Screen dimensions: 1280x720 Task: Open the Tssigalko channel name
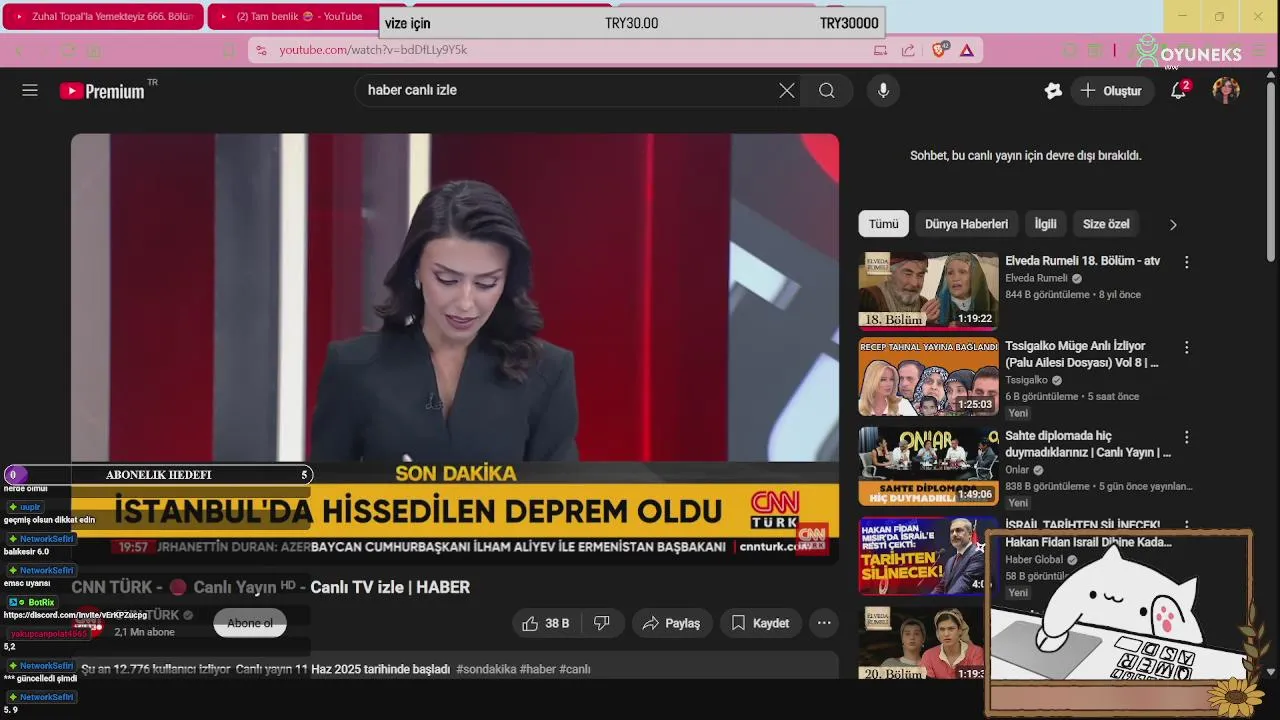(x=1026, y=380)
